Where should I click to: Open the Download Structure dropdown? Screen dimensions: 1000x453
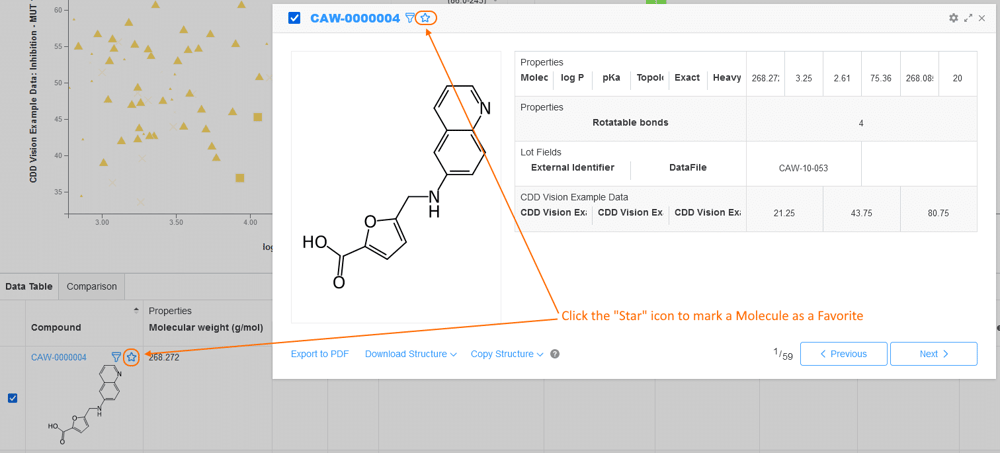pyautogui.click(x=411, y=354)
